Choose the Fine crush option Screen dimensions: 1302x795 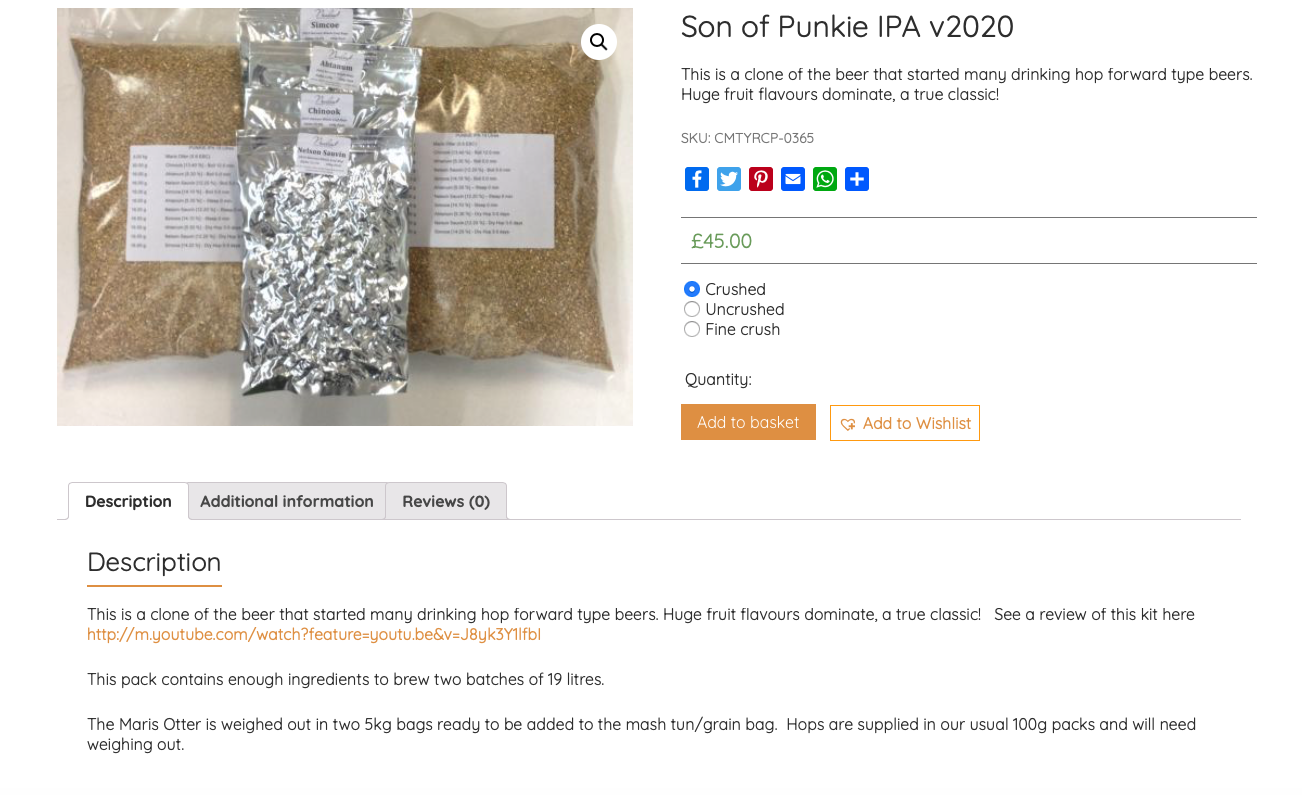[x=692, y=329]
